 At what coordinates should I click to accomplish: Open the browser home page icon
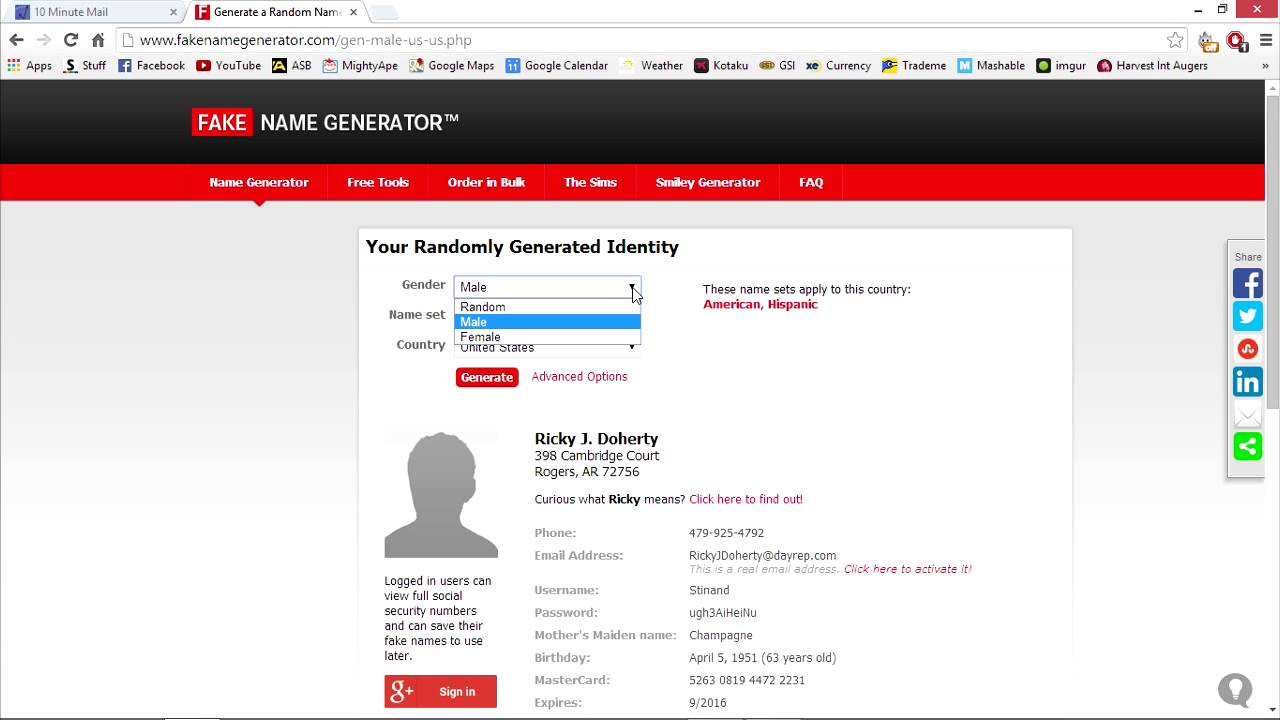click(98, 40)
